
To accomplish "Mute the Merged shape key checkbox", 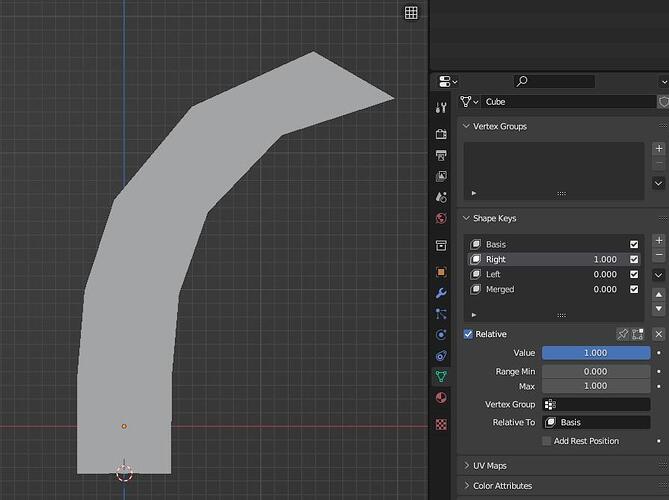I will 634,289.
